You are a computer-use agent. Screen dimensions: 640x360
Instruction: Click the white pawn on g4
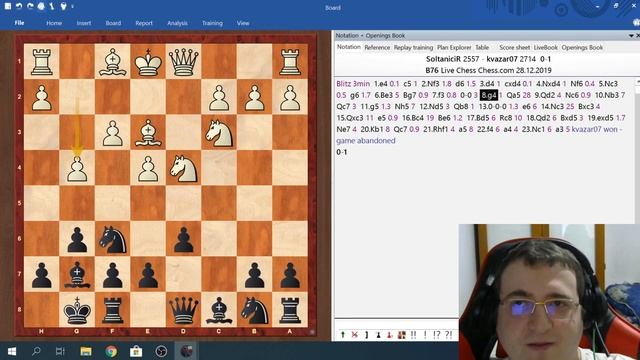click(77, 169)
